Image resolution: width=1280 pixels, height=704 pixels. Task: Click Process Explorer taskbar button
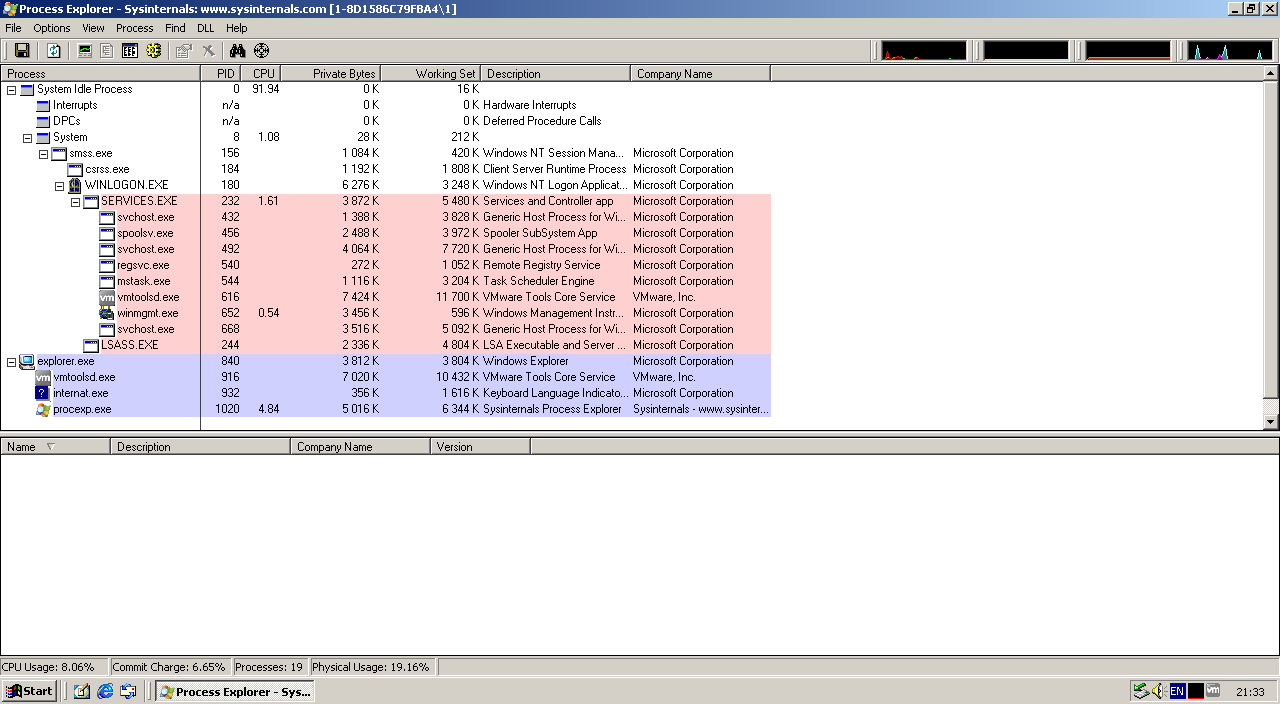(x=236, y=691)
